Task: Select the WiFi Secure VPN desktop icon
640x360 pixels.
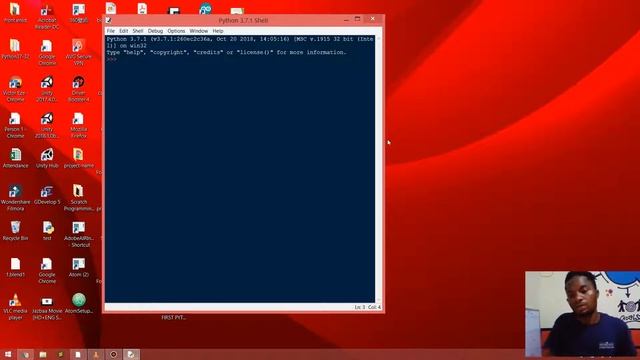Action: click(78, 53)
